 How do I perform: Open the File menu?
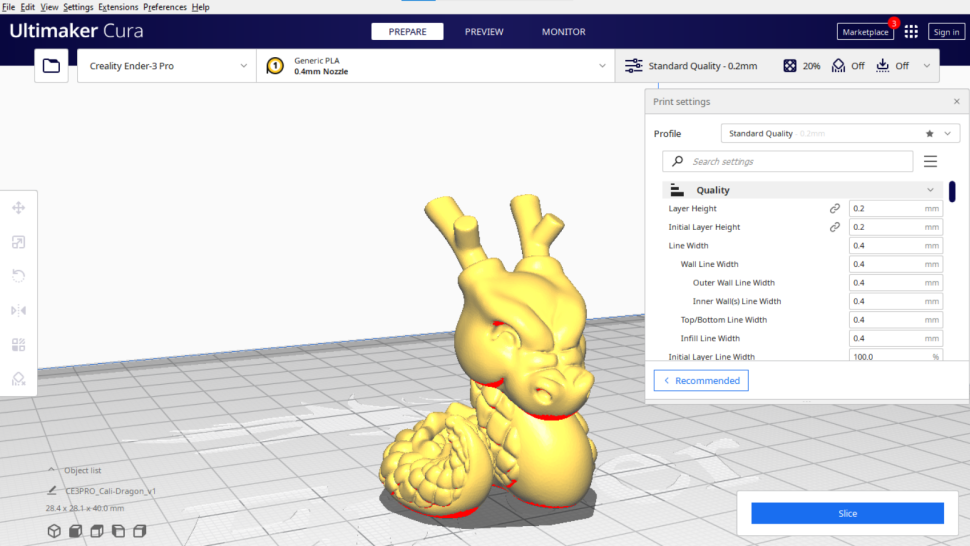tap(8, 7)
